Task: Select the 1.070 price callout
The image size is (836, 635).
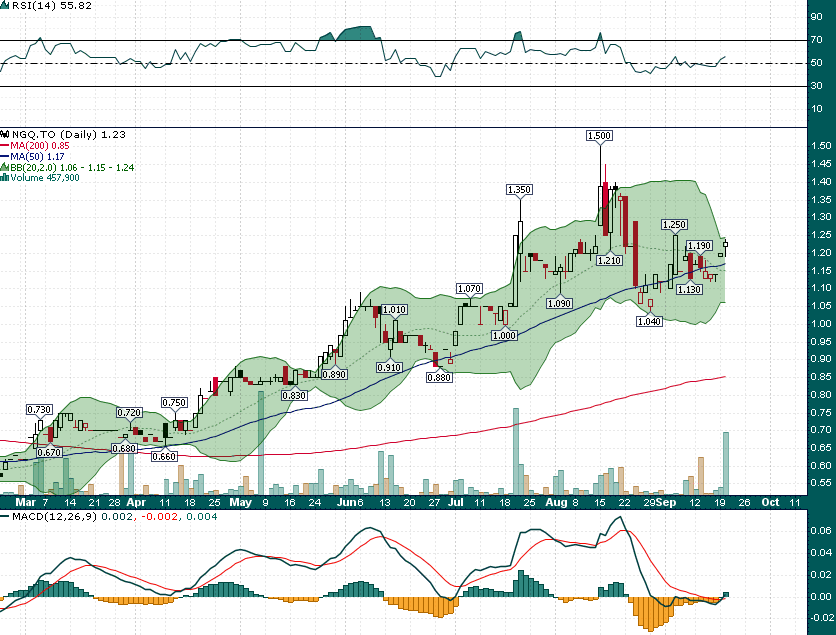Action: 469,288
